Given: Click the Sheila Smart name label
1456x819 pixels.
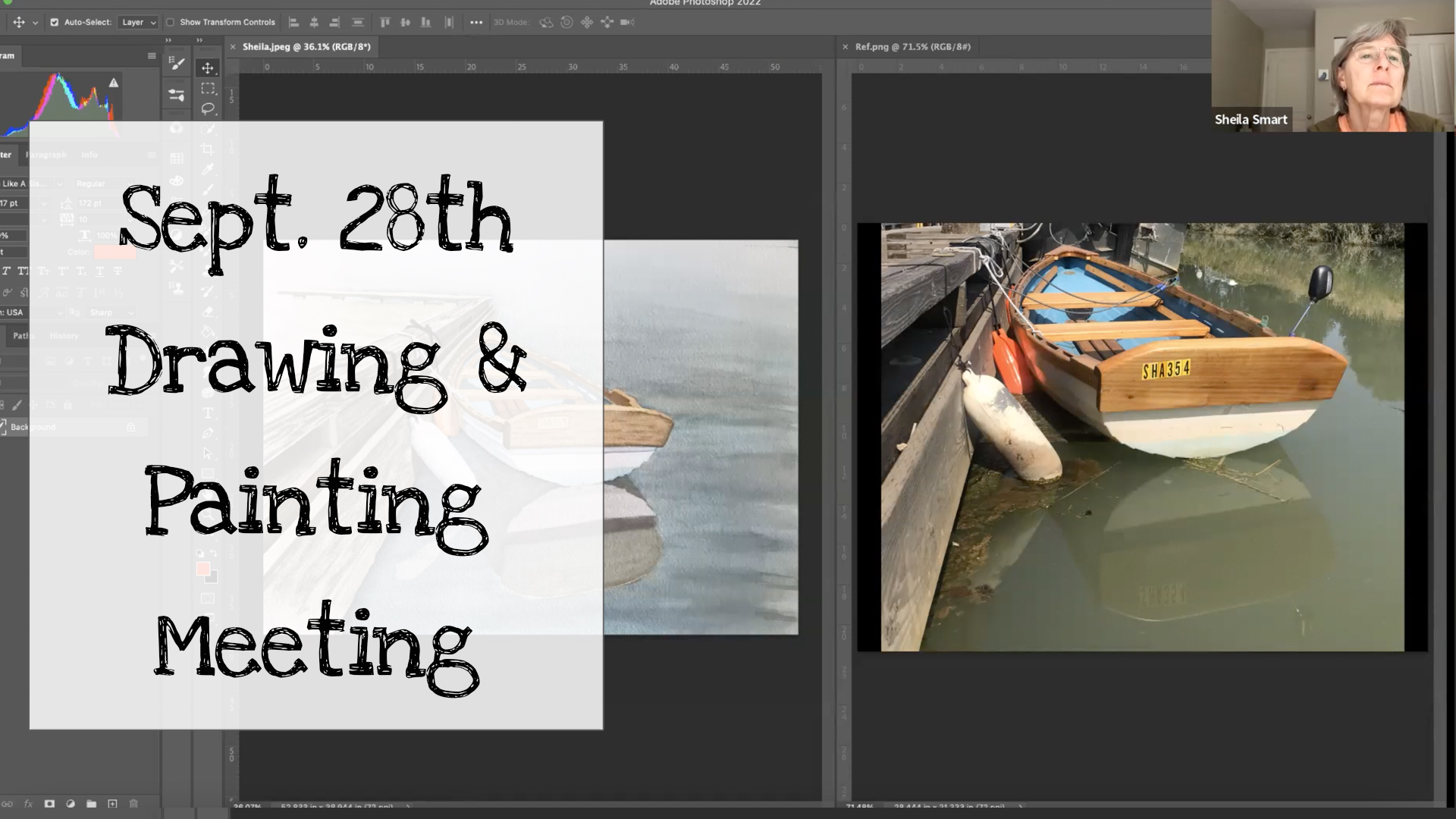Looking at the screenshot, I should coord(1251,119).
